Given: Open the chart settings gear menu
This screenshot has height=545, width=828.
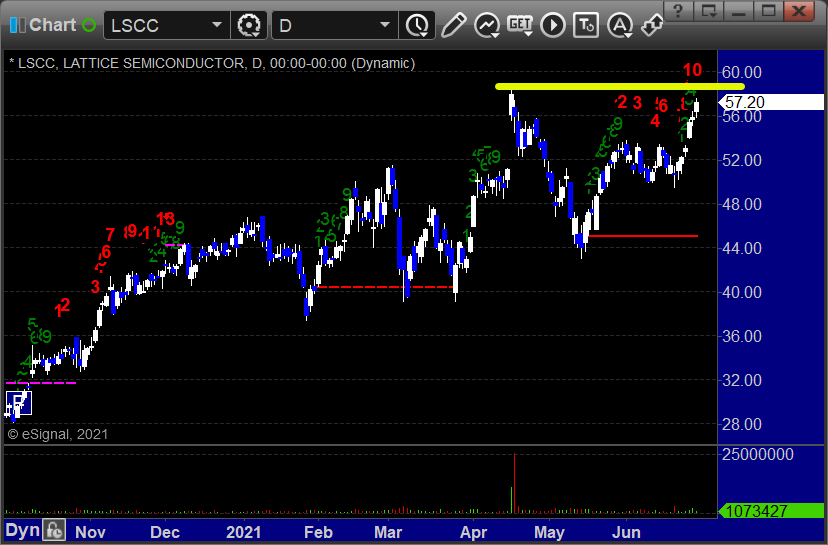Looking at the screenshot, I should pyautogui.click(x=249, y=25).
